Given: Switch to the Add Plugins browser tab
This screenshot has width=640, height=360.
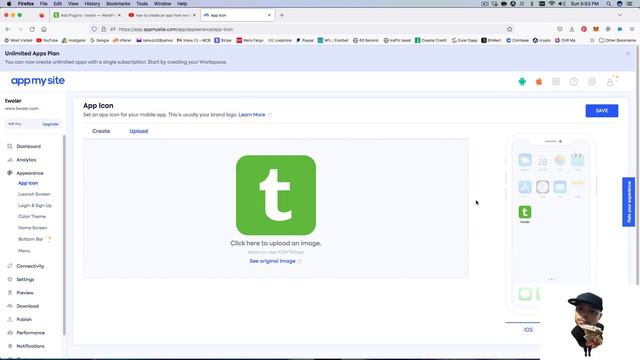Looking at the screenshot, I should point(87,16).
